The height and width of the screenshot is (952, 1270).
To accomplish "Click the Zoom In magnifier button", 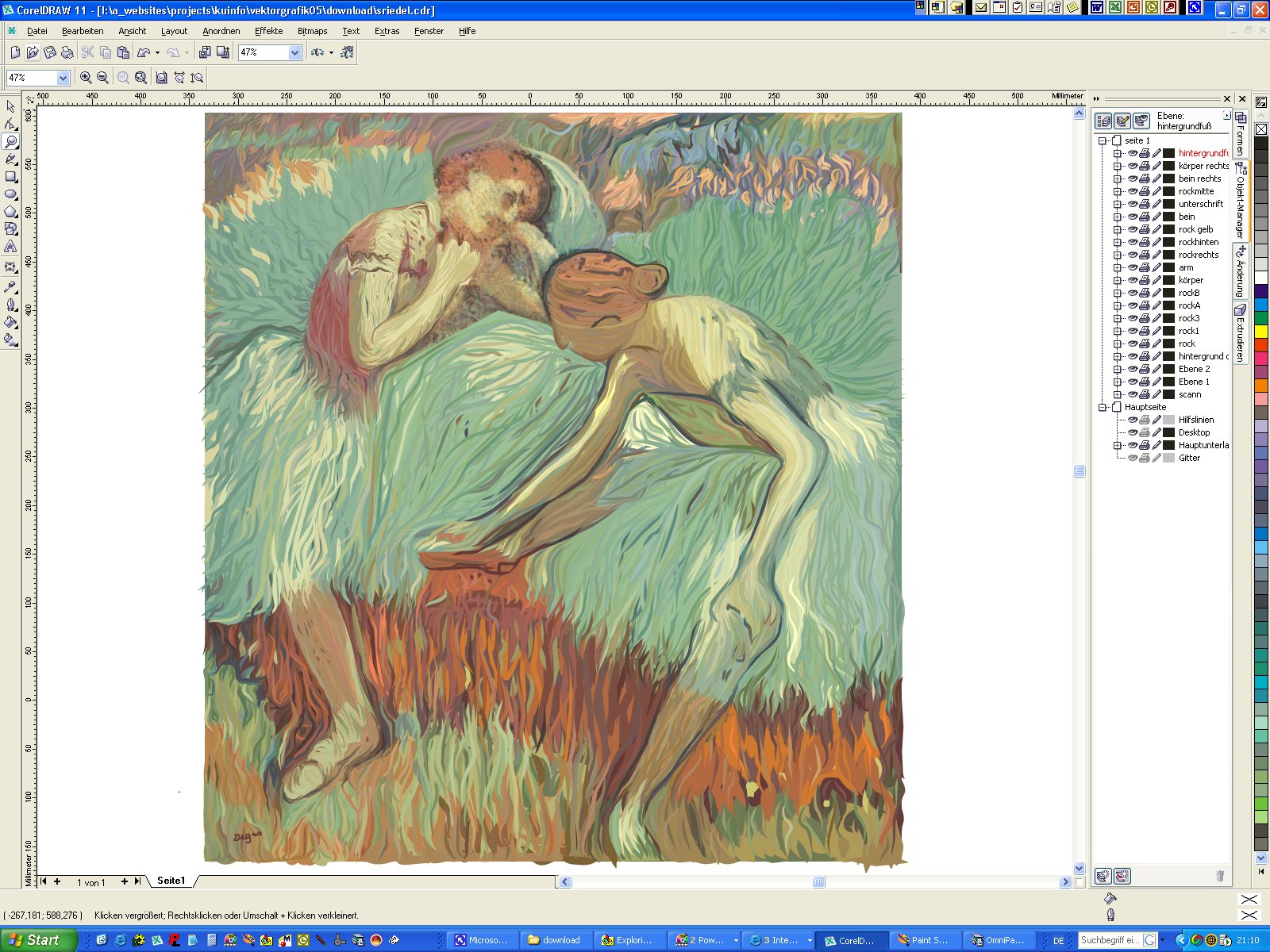I will click(x=86, y=78).
